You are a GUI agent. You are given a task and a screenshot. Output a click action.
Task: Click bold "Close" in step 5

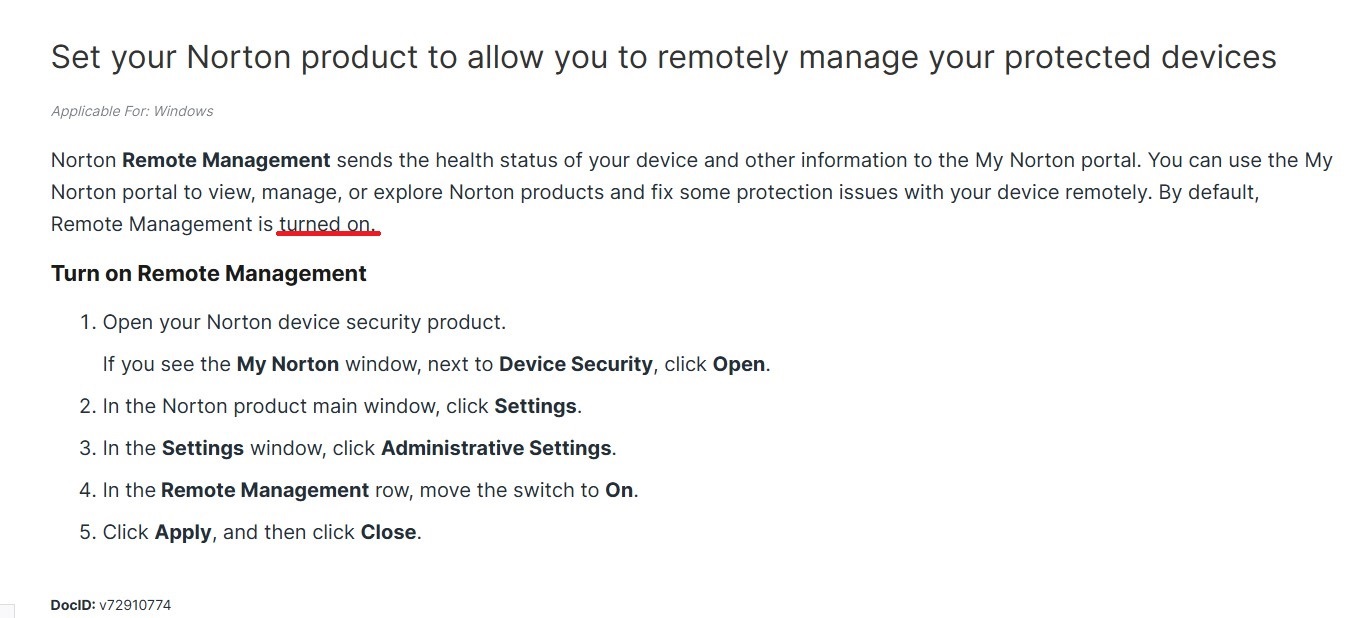388,532
